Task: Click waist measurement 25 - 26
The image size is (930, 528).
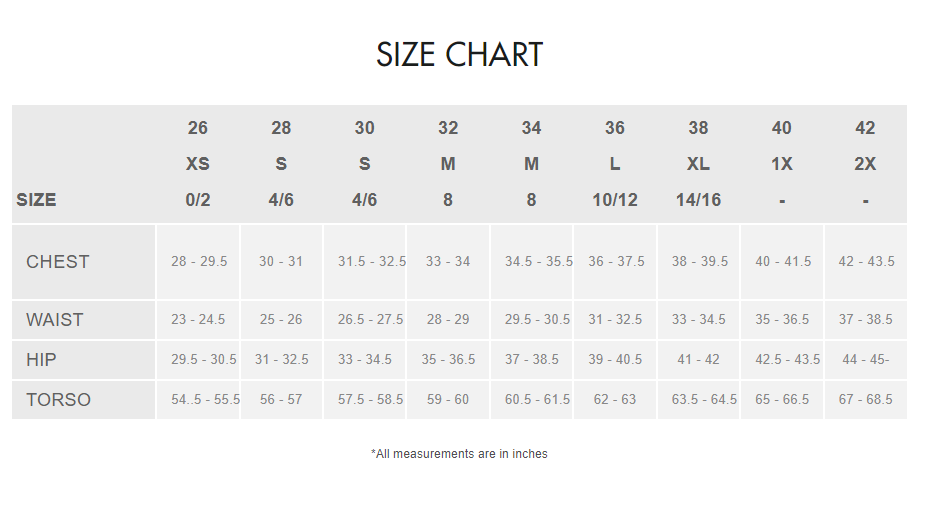Action: [281, 320]
